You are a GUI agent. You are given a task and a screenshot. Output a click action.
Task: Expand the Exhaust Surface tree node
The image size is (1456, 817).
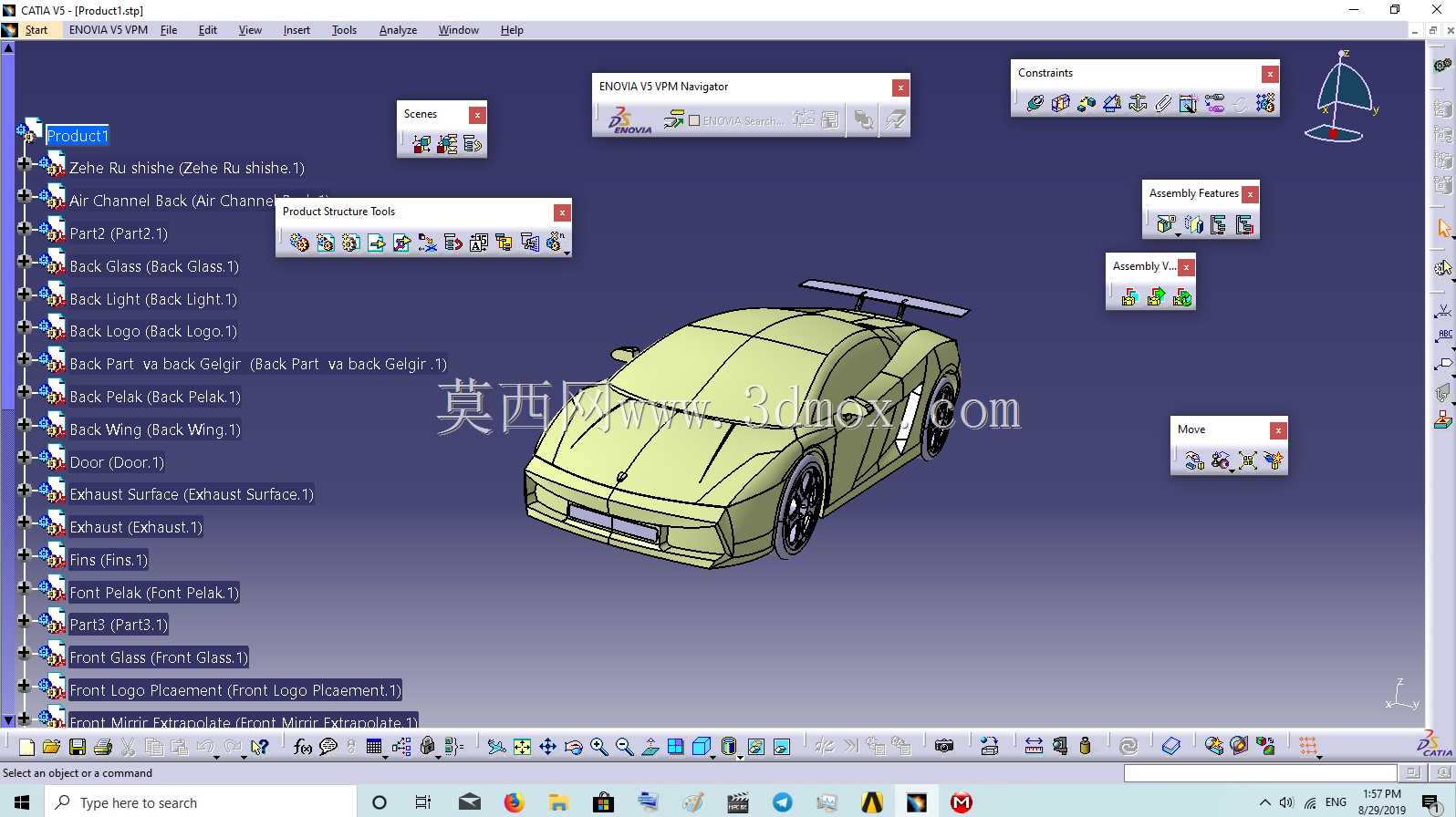[25, 491]
